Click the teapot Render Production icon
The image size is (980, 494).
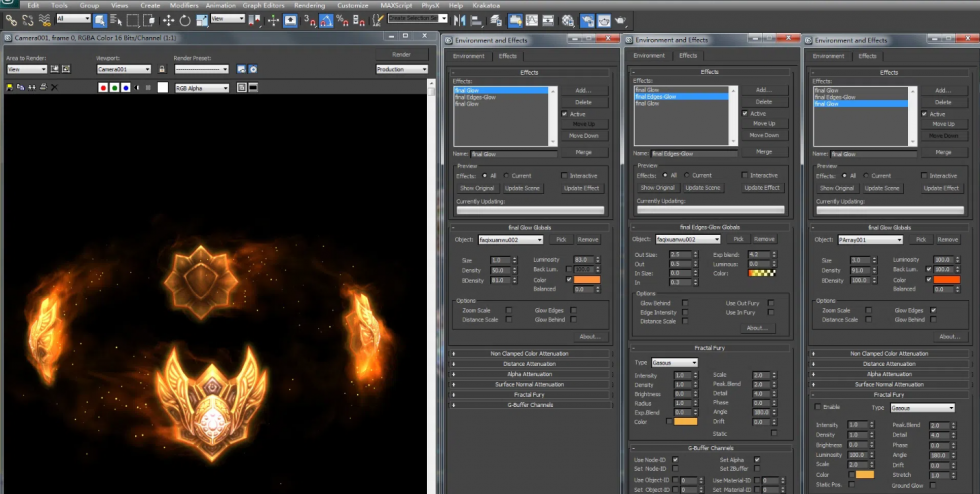coord(621,20)
